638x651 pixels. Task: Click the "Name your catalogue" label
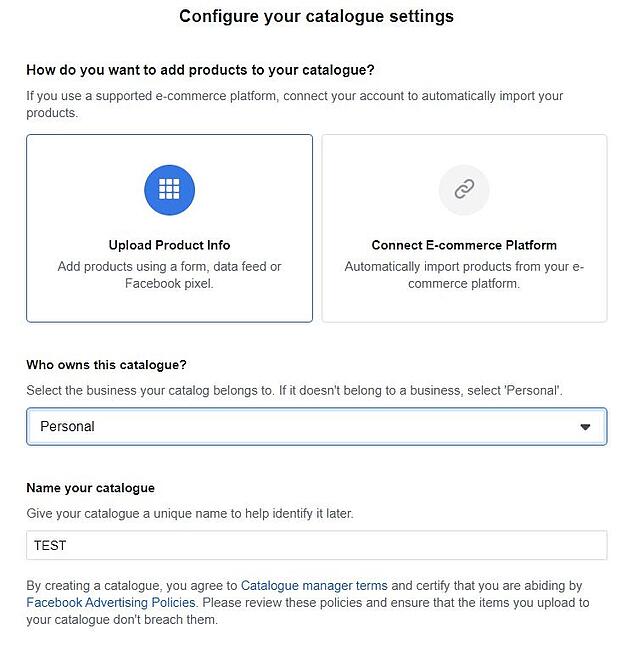90,488
